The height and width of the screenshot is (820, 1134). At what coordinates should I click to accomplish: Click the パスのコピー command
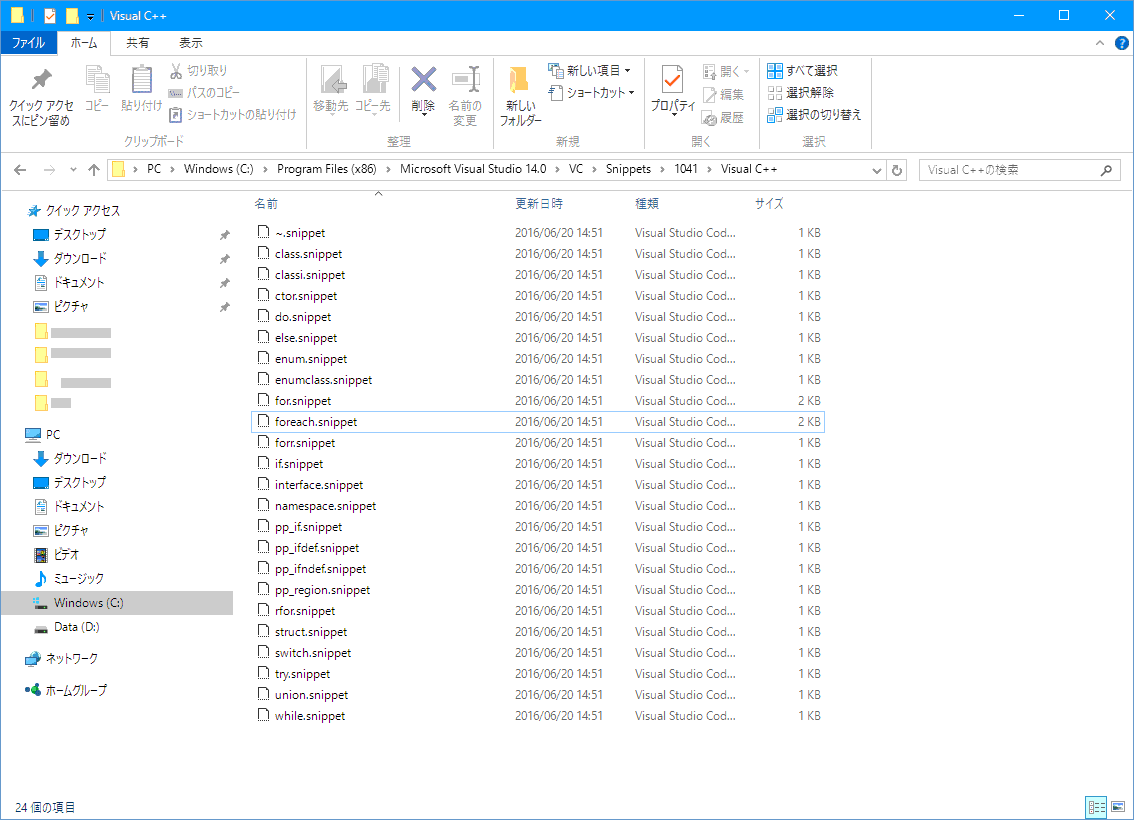point(205,93)
